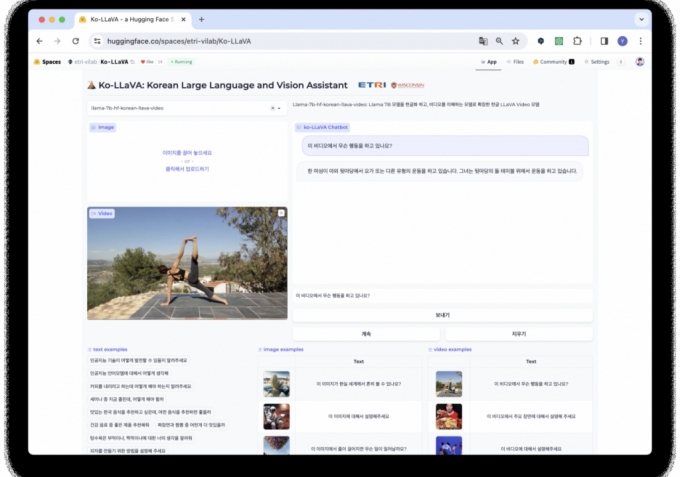This screenshot has width=680, height=477.
Task: Open the like count showing 14
Action: 160,62
